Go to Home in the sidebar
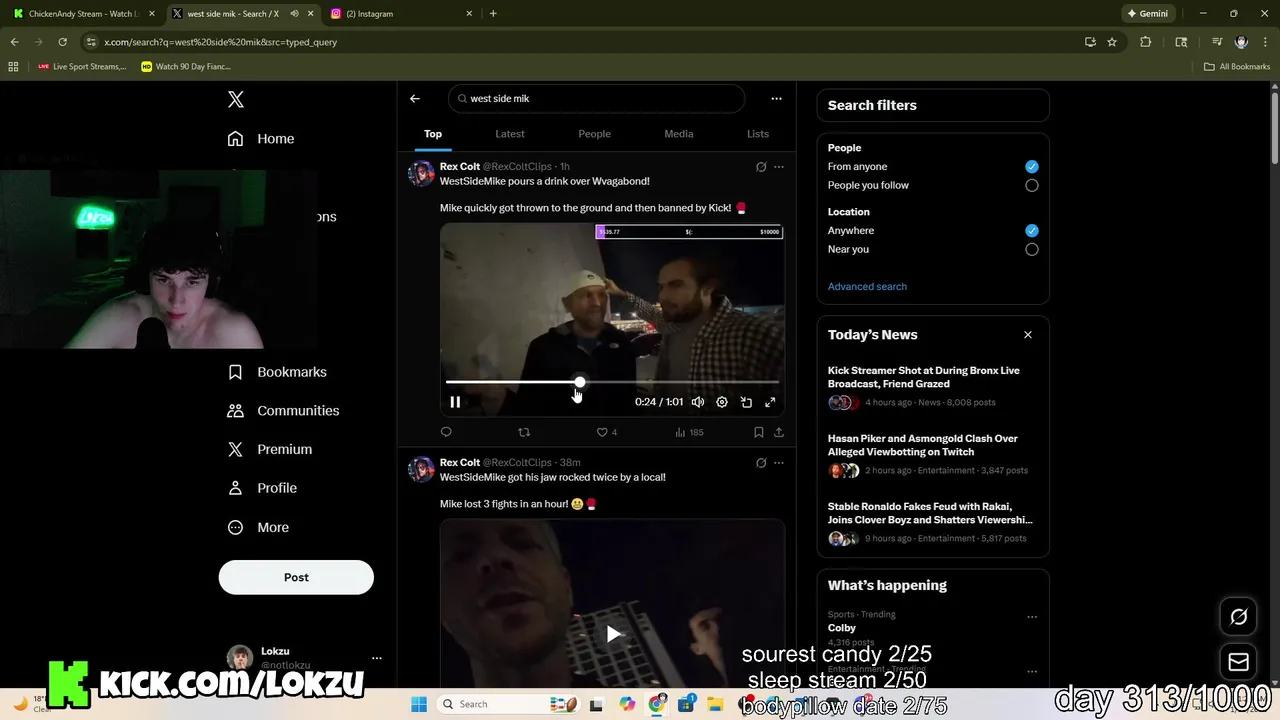This screenshot has height=720, width=1280. tap(260, 139)
